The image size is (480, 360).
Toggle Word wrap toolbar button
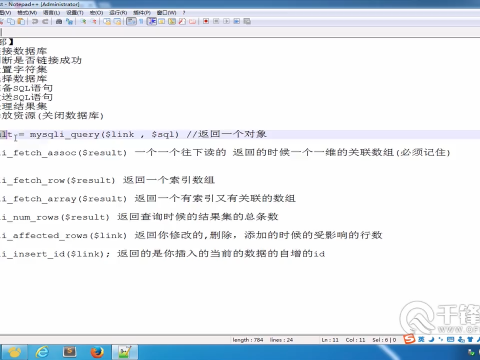click(x=132, y=21)
